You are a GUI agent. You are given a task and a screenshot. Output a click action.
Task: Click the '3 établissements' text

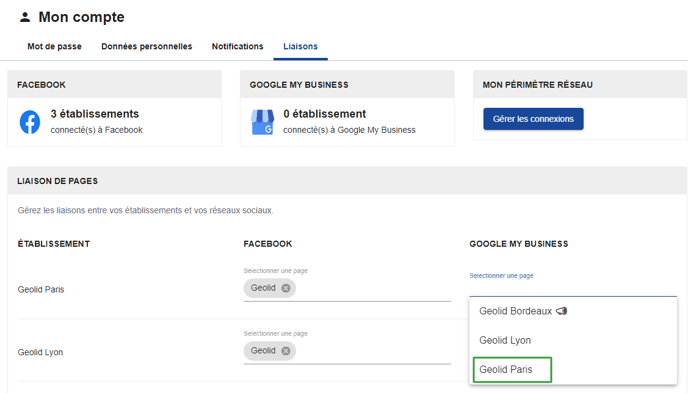click(x=95, y=114)
